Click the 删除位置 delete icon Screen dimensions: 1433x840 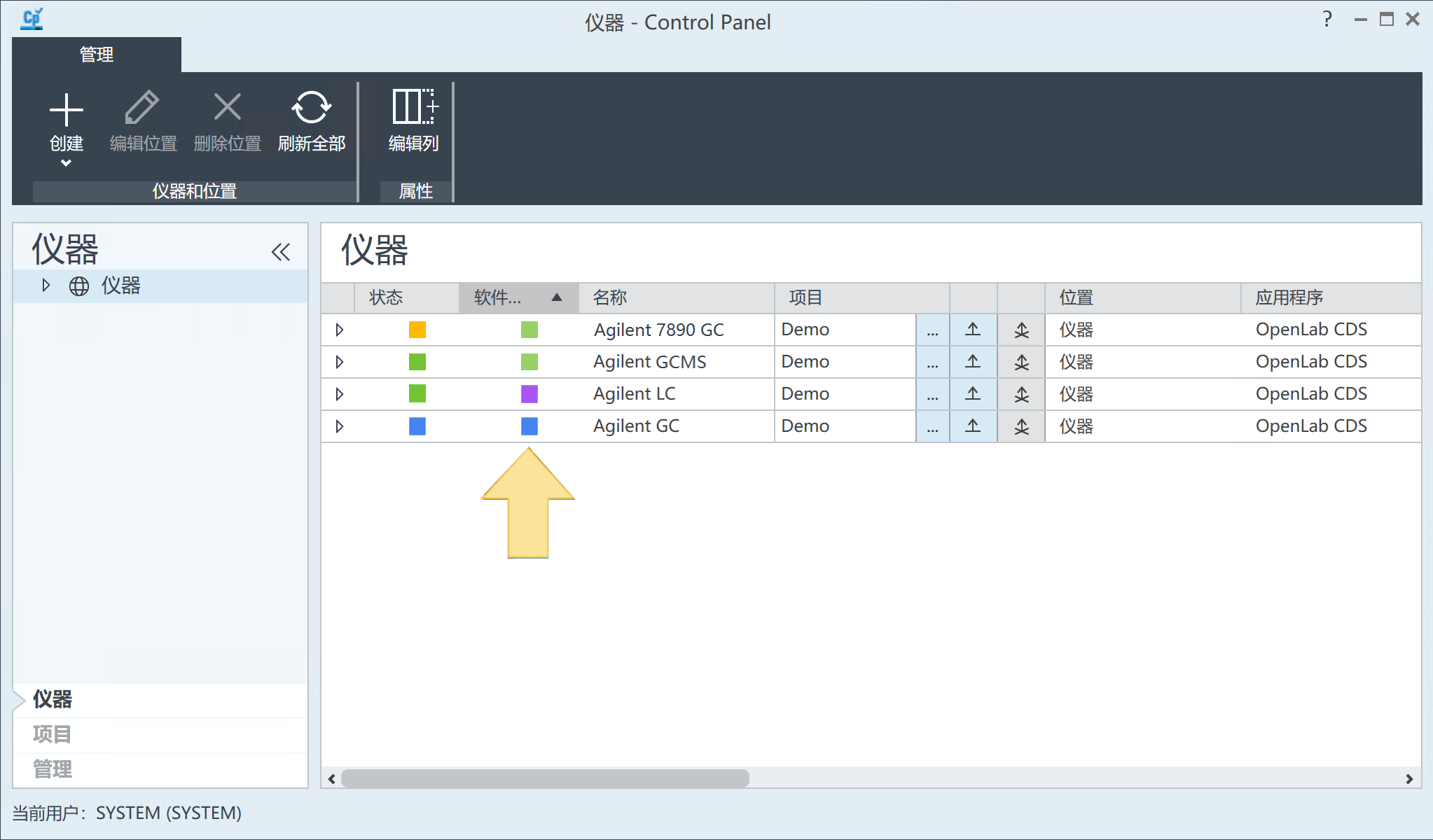click(x=227, y=108)
